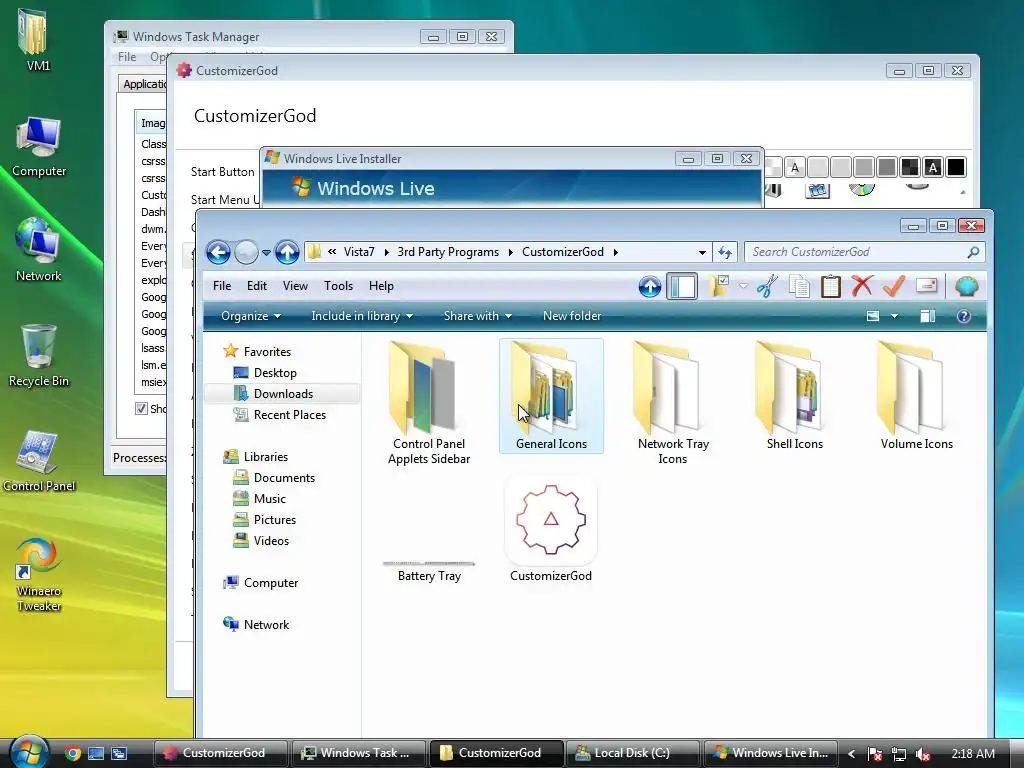Click the Paste clipboard icon
This screenshot has width=1024, height=768.
[831, 287]
